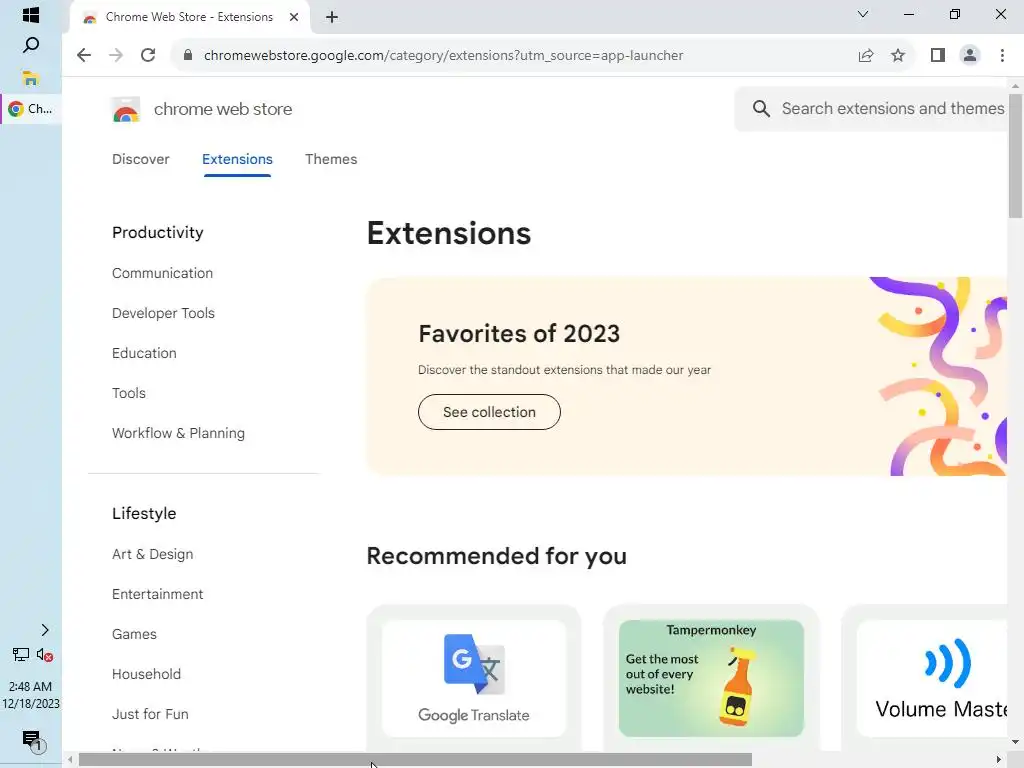Viewport: 1024px width, 768px height.
Task: Open the Tampermonkey extension card
Action: coord(711,678)
